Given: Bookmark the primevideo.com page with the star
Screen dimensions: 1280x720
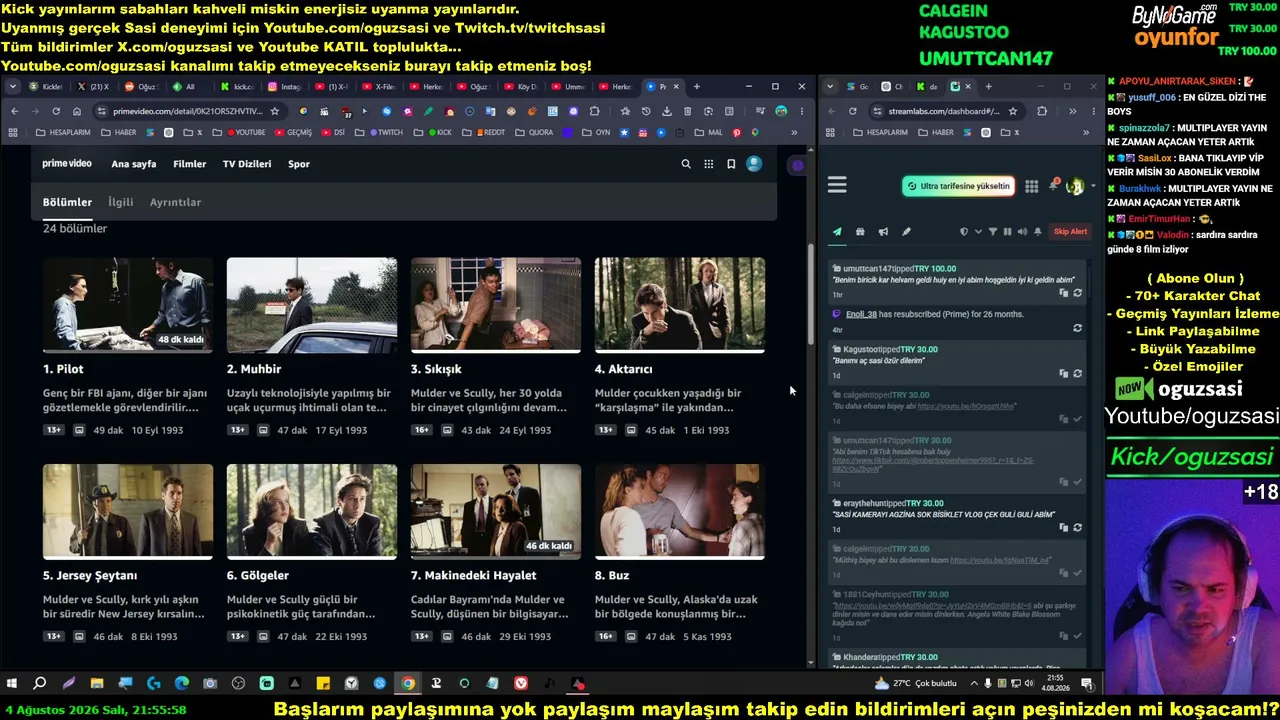Looking at the screenshot, I should point(274,111).
